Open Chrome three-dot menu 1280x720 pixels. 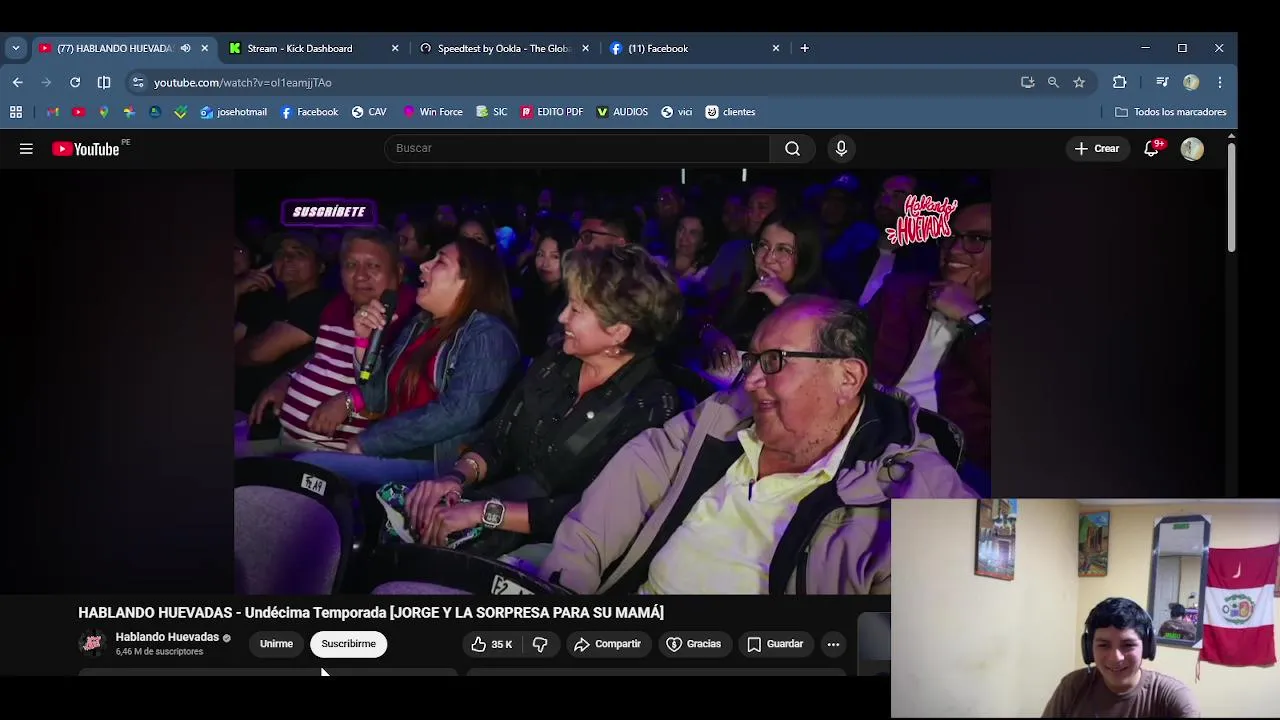[x=1220, y=82]
